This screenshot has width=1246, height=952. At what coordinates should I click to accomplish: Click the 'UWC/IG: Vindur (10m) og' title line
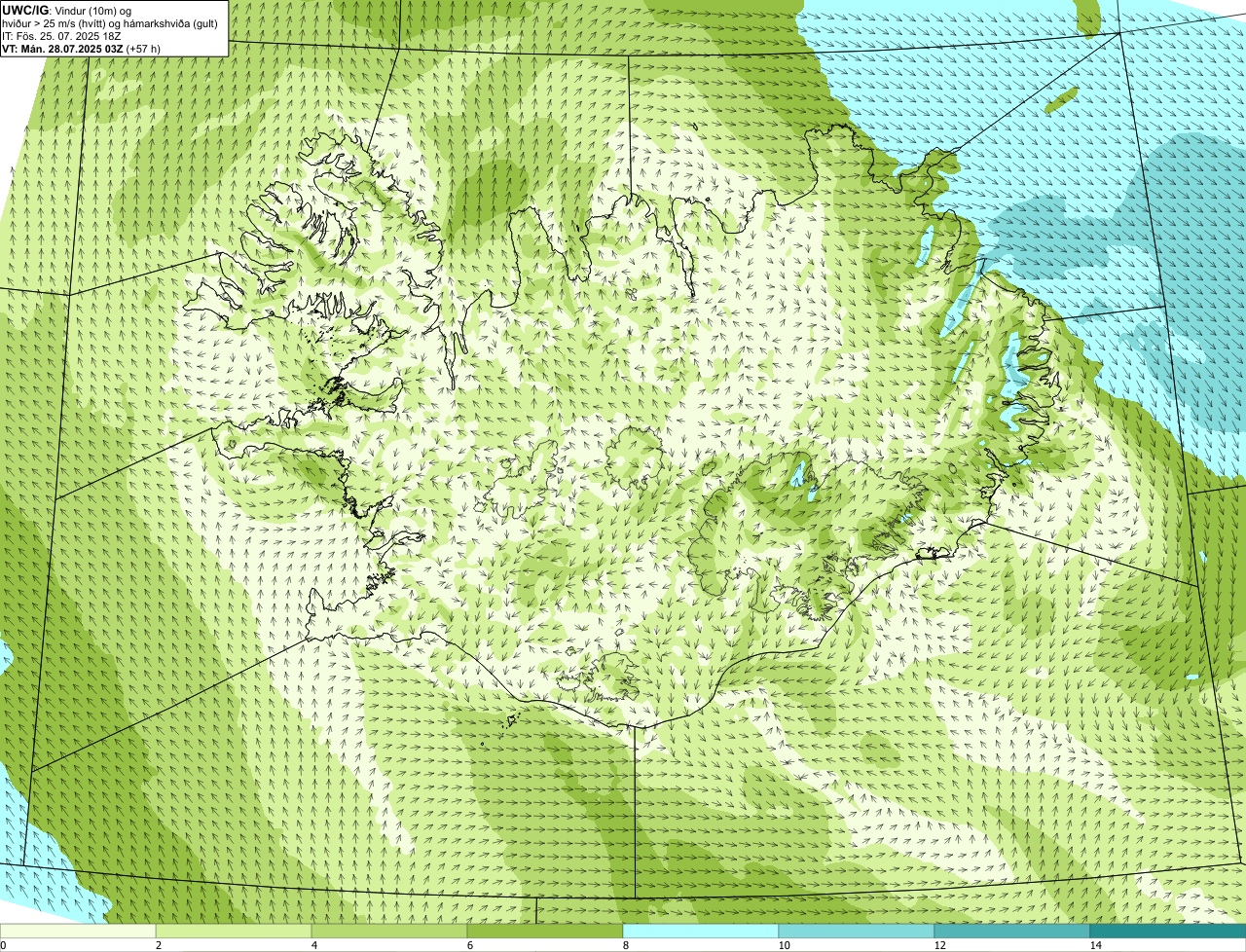(66, 10)
